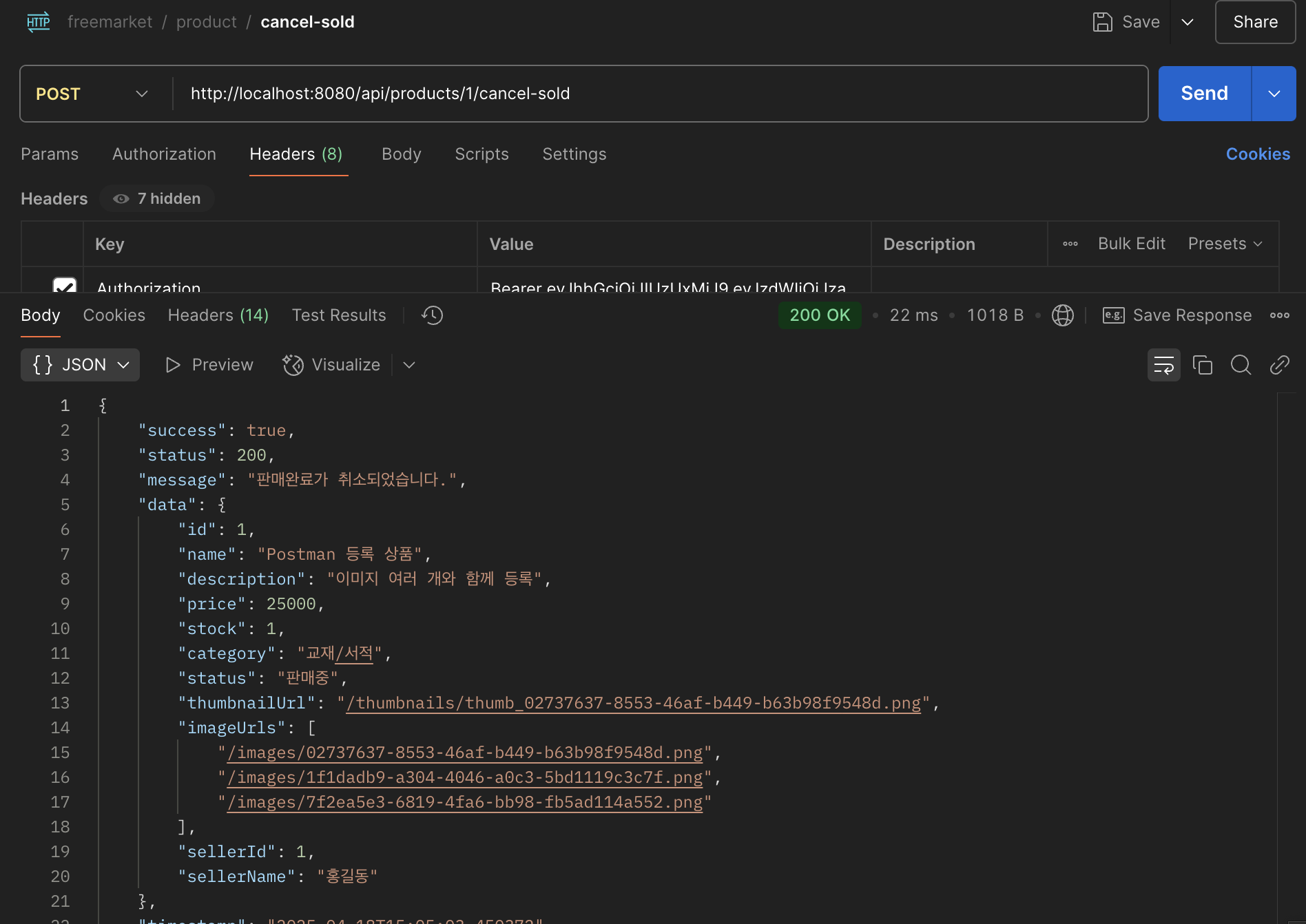Click the response time 22 ms
Image resolution: width=1306 pixels, height=924 pixels.
coord(914,315)
